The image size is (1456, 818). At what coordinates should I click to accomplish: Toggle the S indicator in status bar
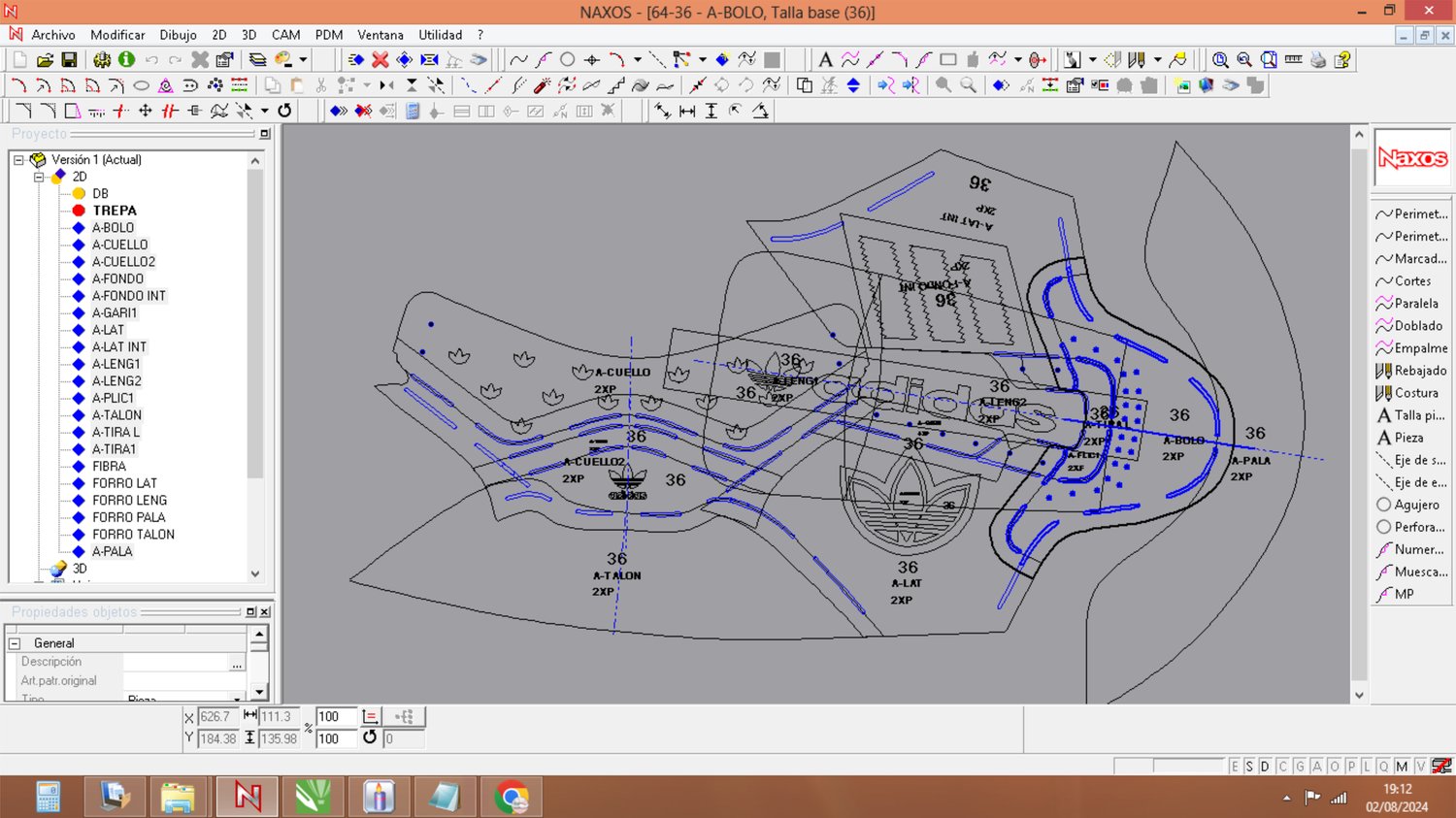pos(1249,767)
